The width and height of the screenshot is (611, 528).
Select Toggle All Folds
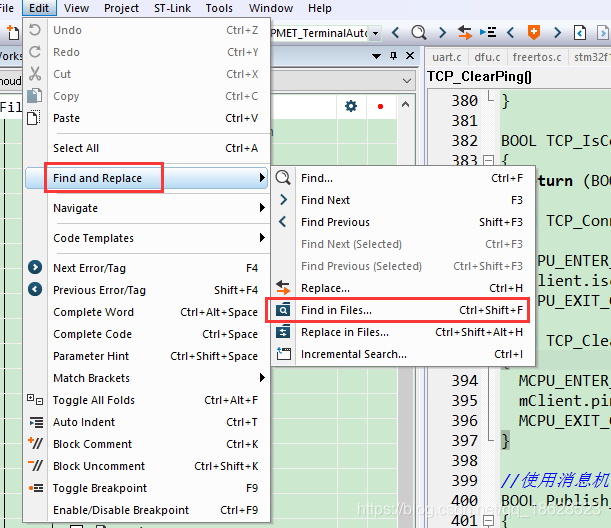tap(146, 400)
